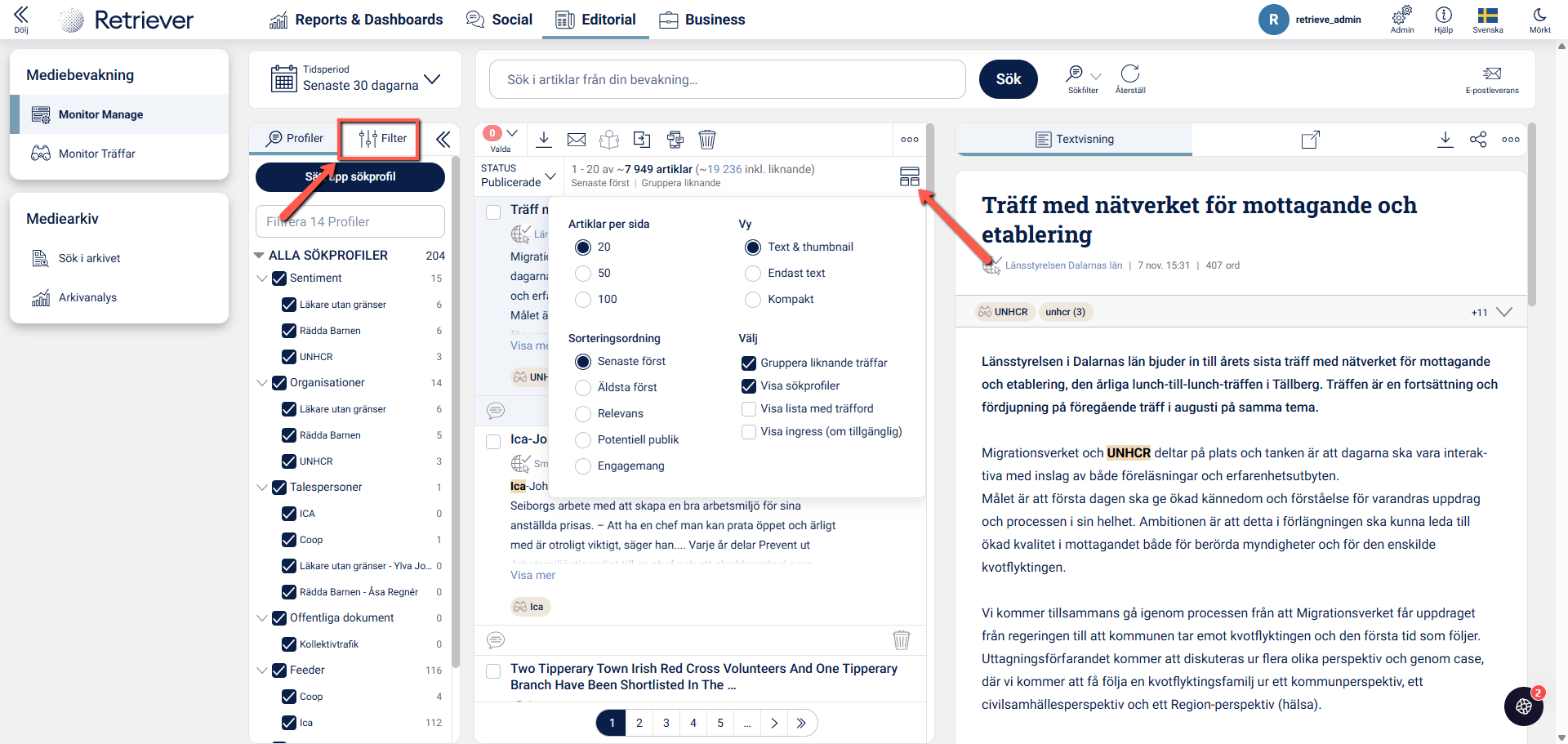This screenshot has height=744, width=1568.
Task: Collapse the profiles panel with double chevron
Action: (443, 140)
